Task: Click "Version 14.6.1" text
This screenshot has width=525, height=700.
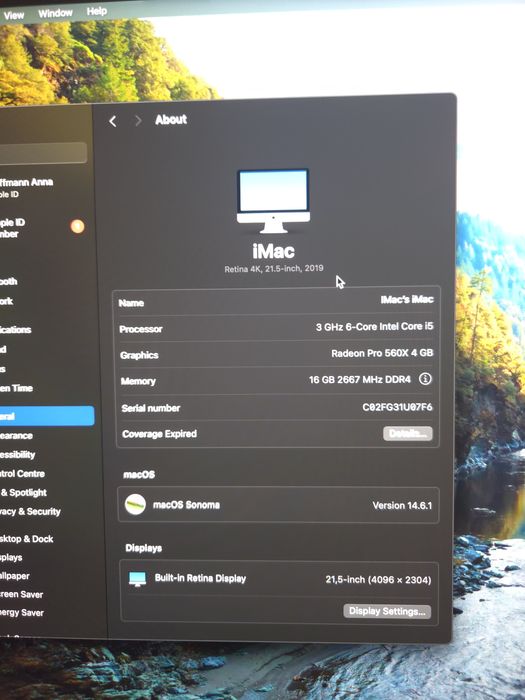Action: (402, 505)
